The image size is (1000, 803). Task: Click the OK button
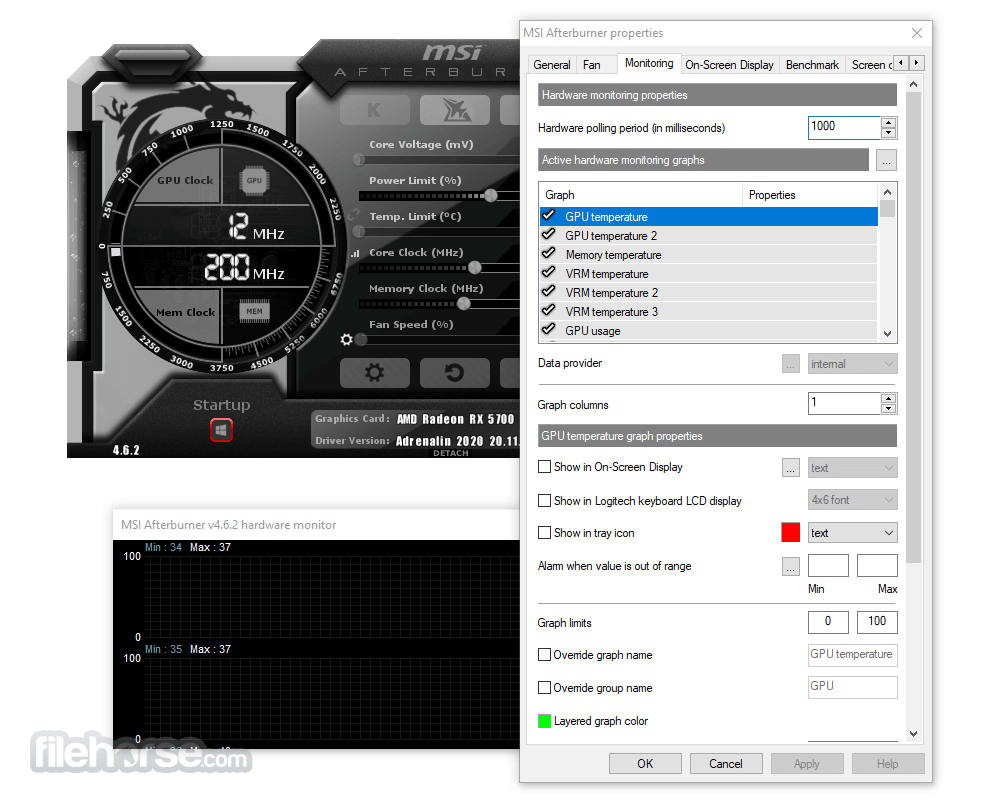coord(645,763)
